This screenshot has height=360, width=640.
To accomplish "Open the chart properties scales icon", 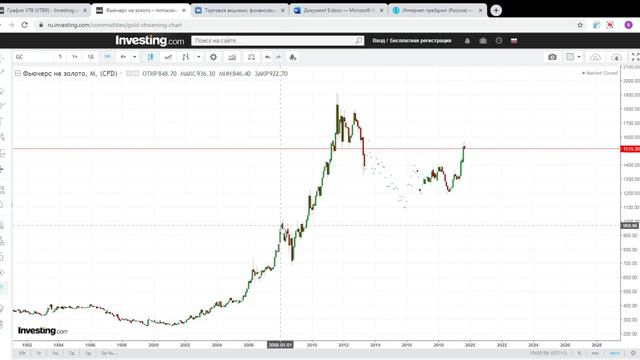I will [x=232, y=57].
